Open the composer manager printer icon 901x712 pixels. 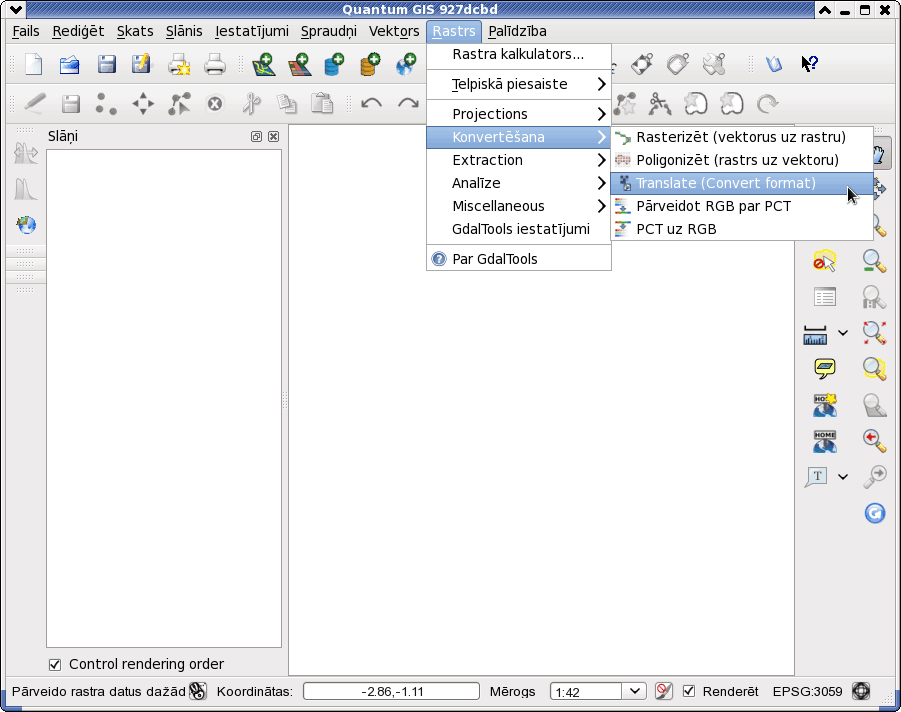point(215,64)
